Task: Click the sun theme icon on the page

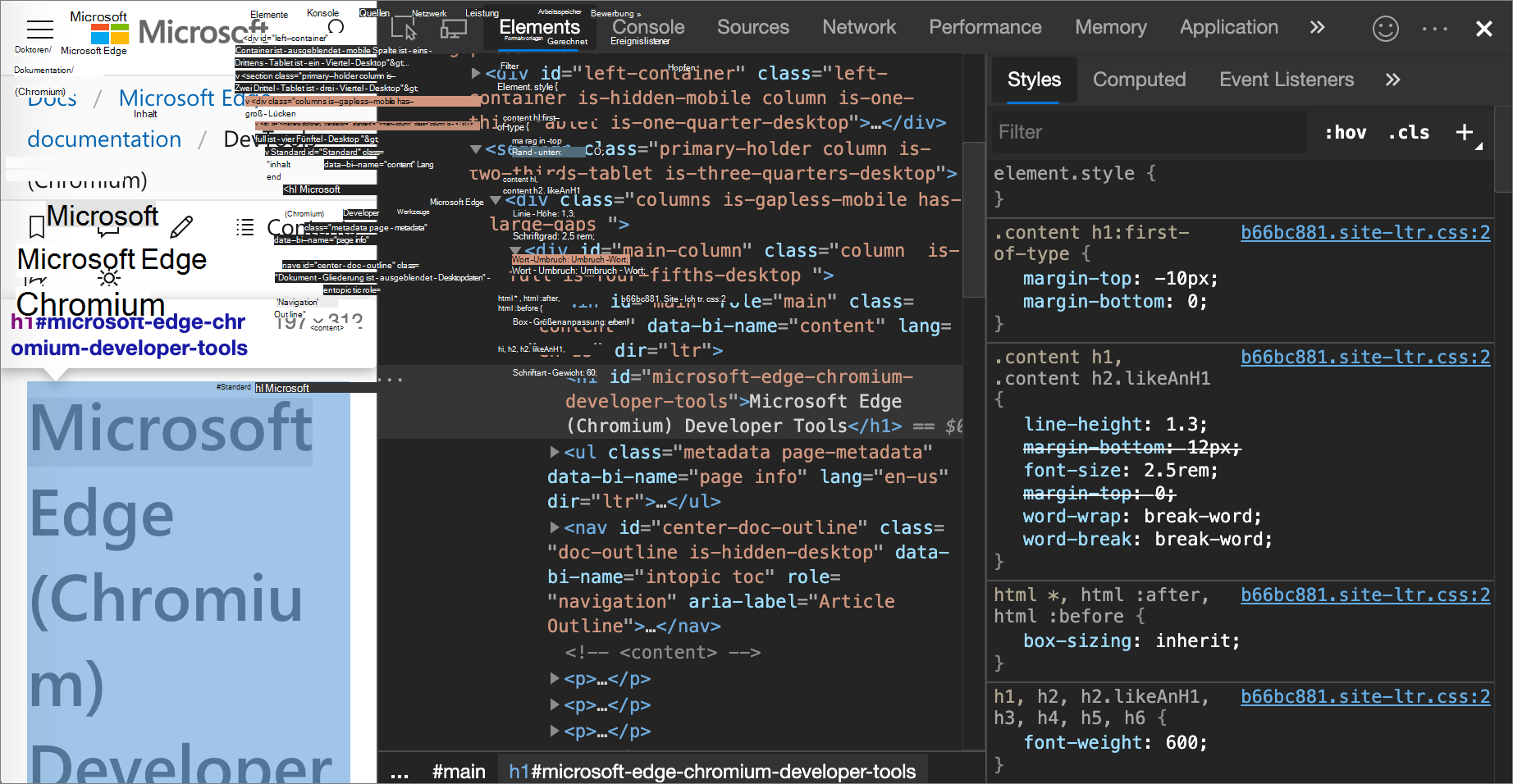Action: click(x=108, y=279)
